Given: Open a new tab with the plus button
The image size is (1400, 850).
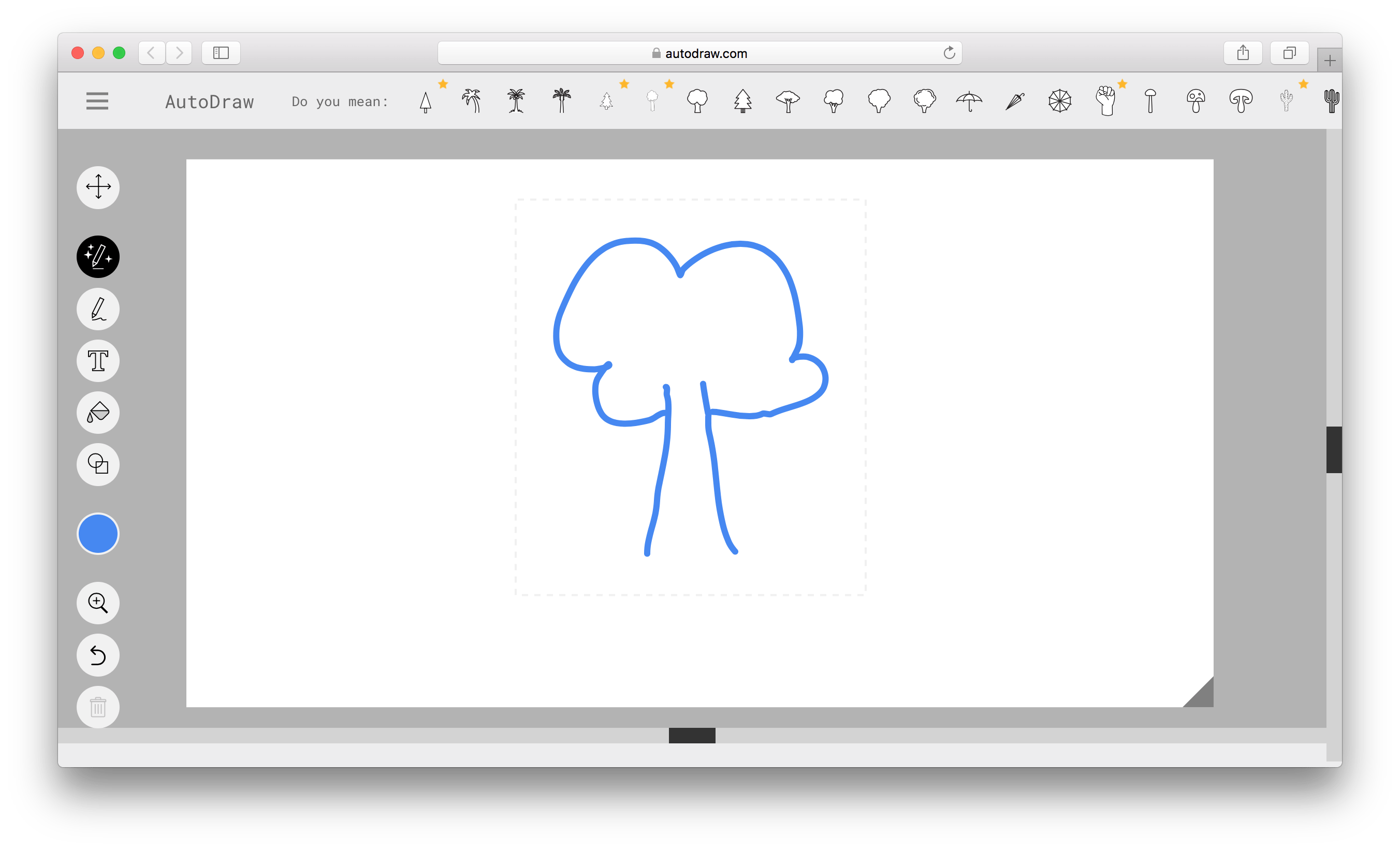Looking at the screenshot, I should click(1330, 60).
